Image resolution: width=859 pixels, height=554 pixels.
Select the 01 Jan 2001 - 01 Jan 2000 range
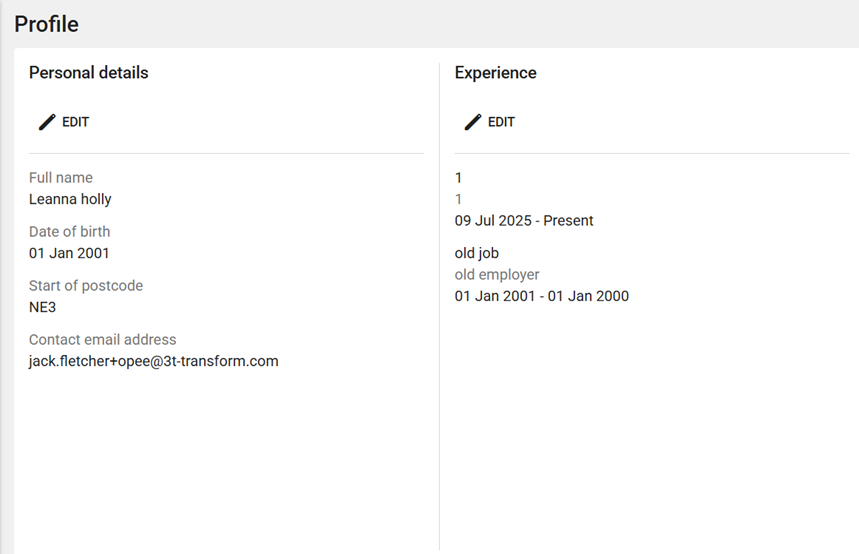541,296
